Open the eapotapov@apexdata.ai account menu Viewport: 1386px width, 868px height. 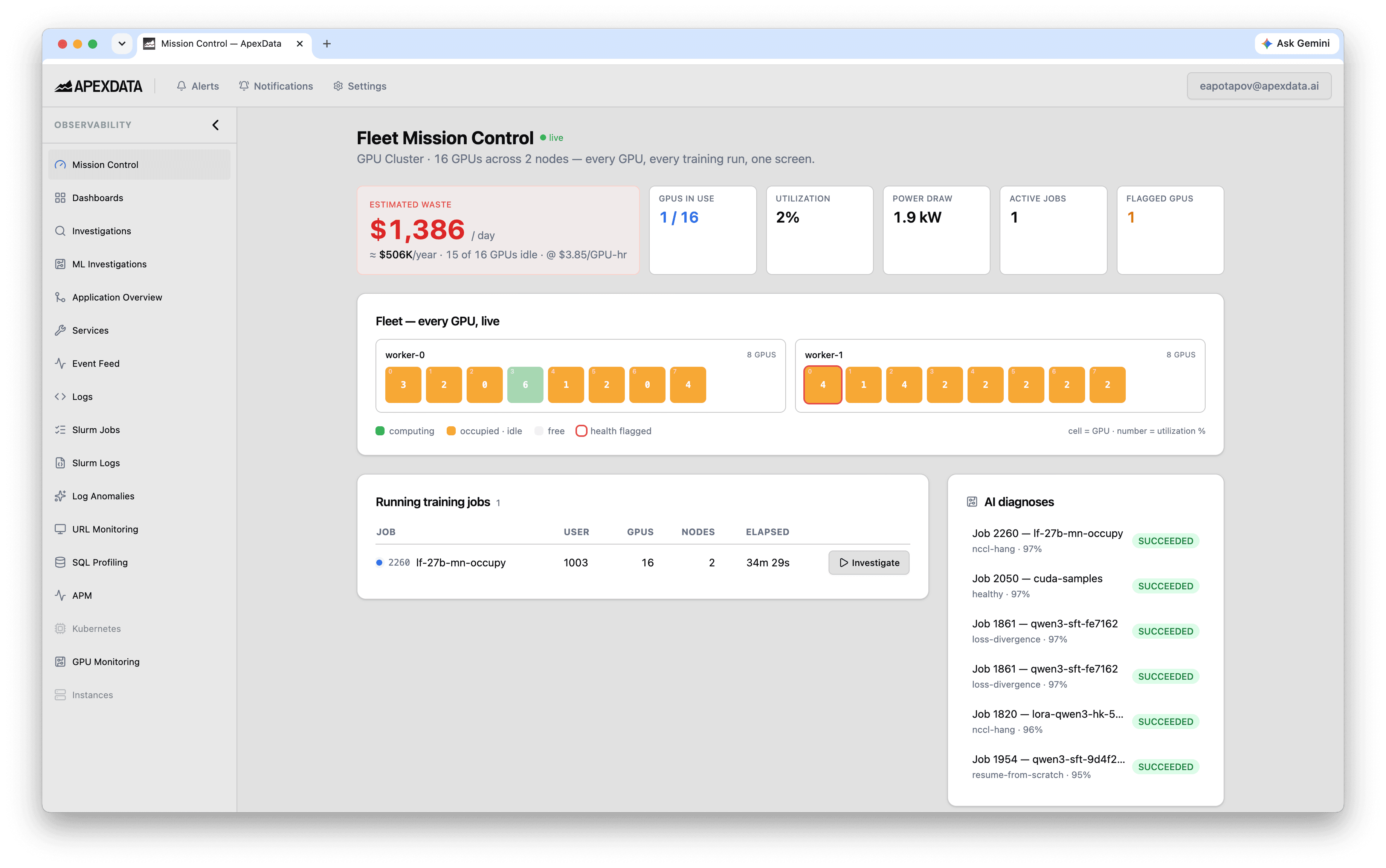tap(1259, 86)
